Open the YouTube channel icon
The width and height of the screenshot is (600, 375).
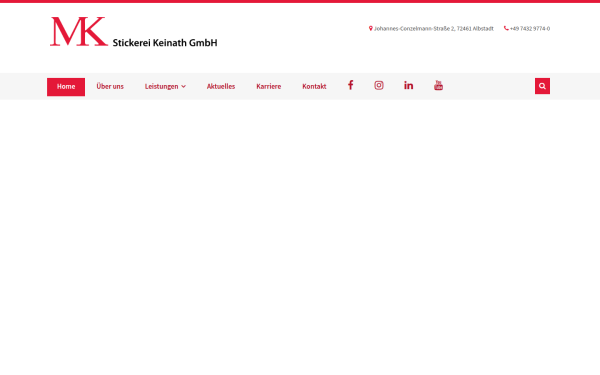click(439, 85)
